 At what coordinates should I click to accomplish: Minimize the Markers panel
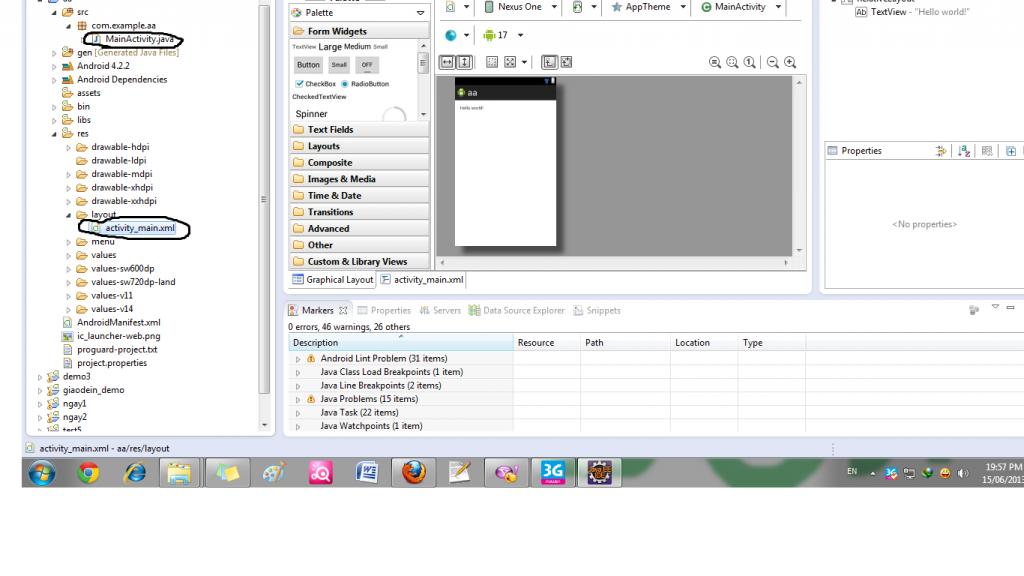pyautogui.click(x=1010, y=307)
